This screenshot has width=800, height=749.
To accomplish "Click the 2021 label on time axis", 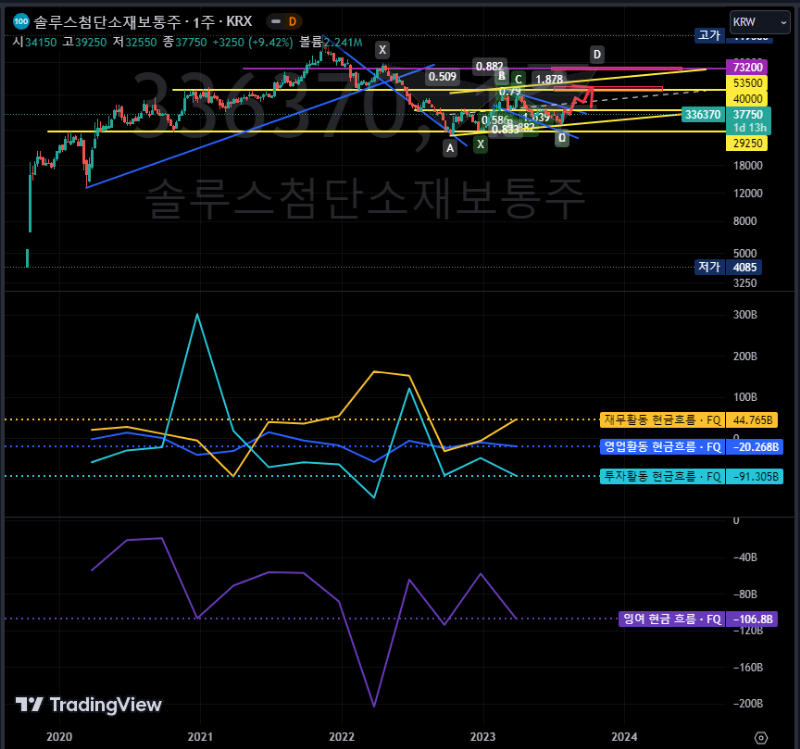I will pyautogui.click(x=200, y=737).
